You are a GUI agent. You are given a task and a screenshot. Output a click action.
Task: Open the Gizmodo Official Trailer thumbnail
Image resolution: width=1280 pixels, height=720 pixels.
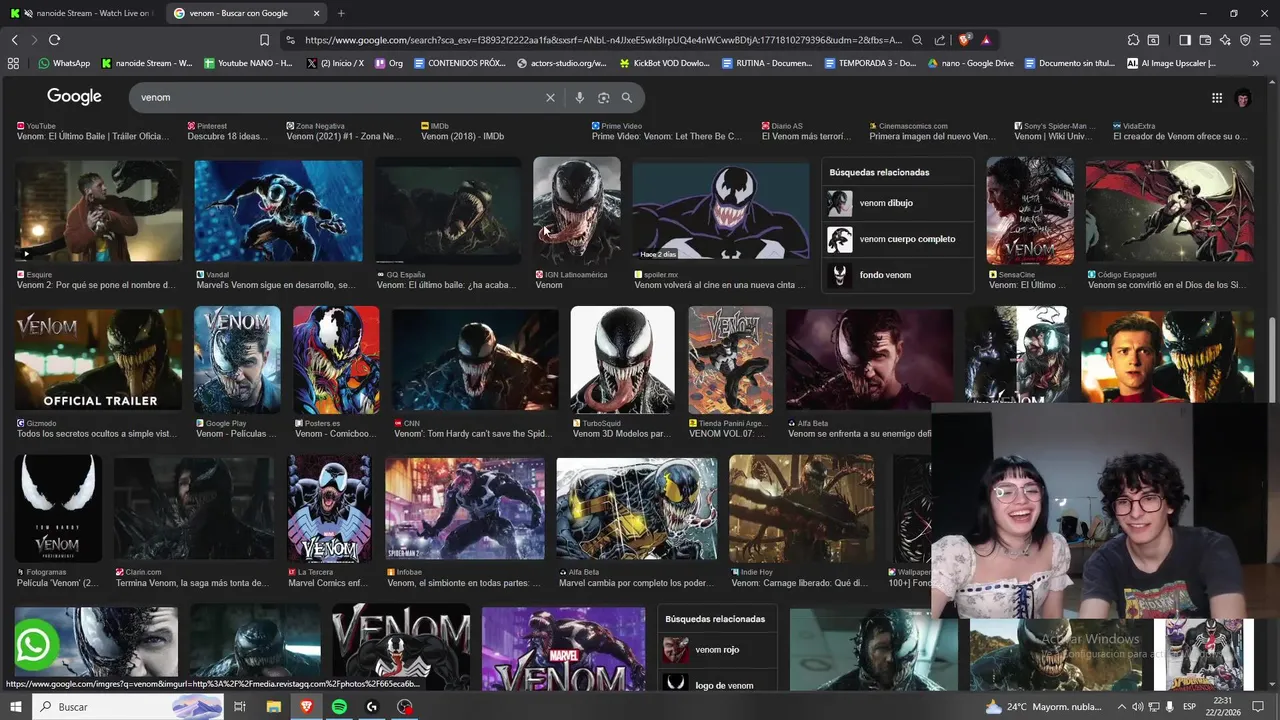point(98,360)
